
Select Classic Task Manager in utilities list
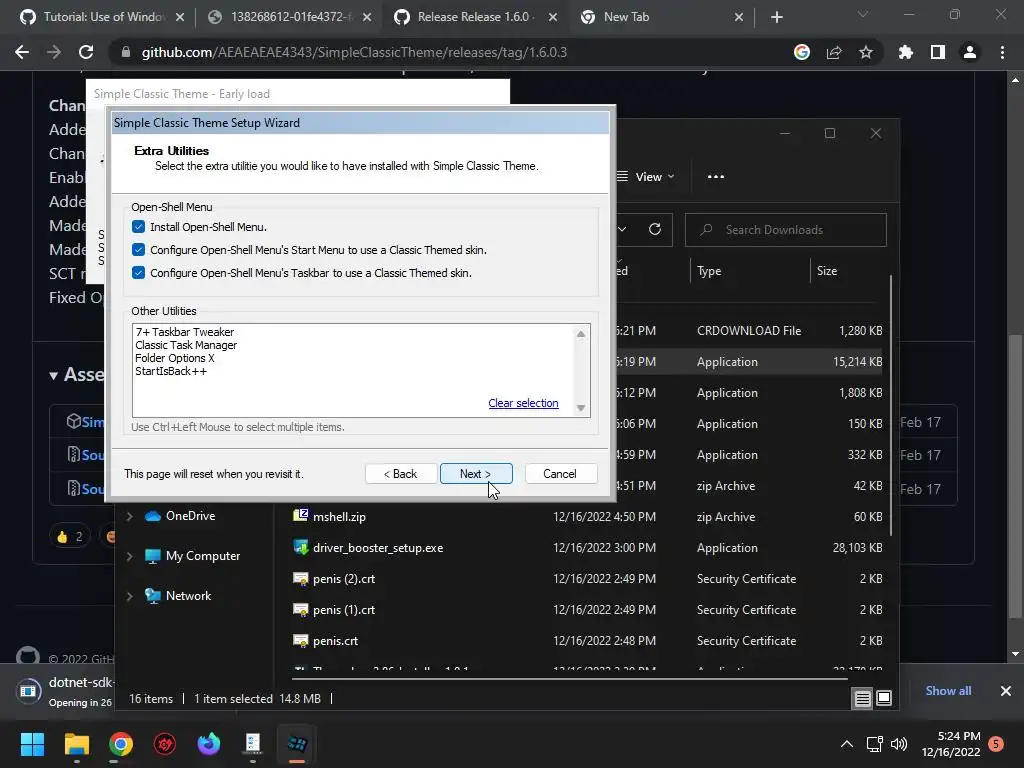point(186,345)
